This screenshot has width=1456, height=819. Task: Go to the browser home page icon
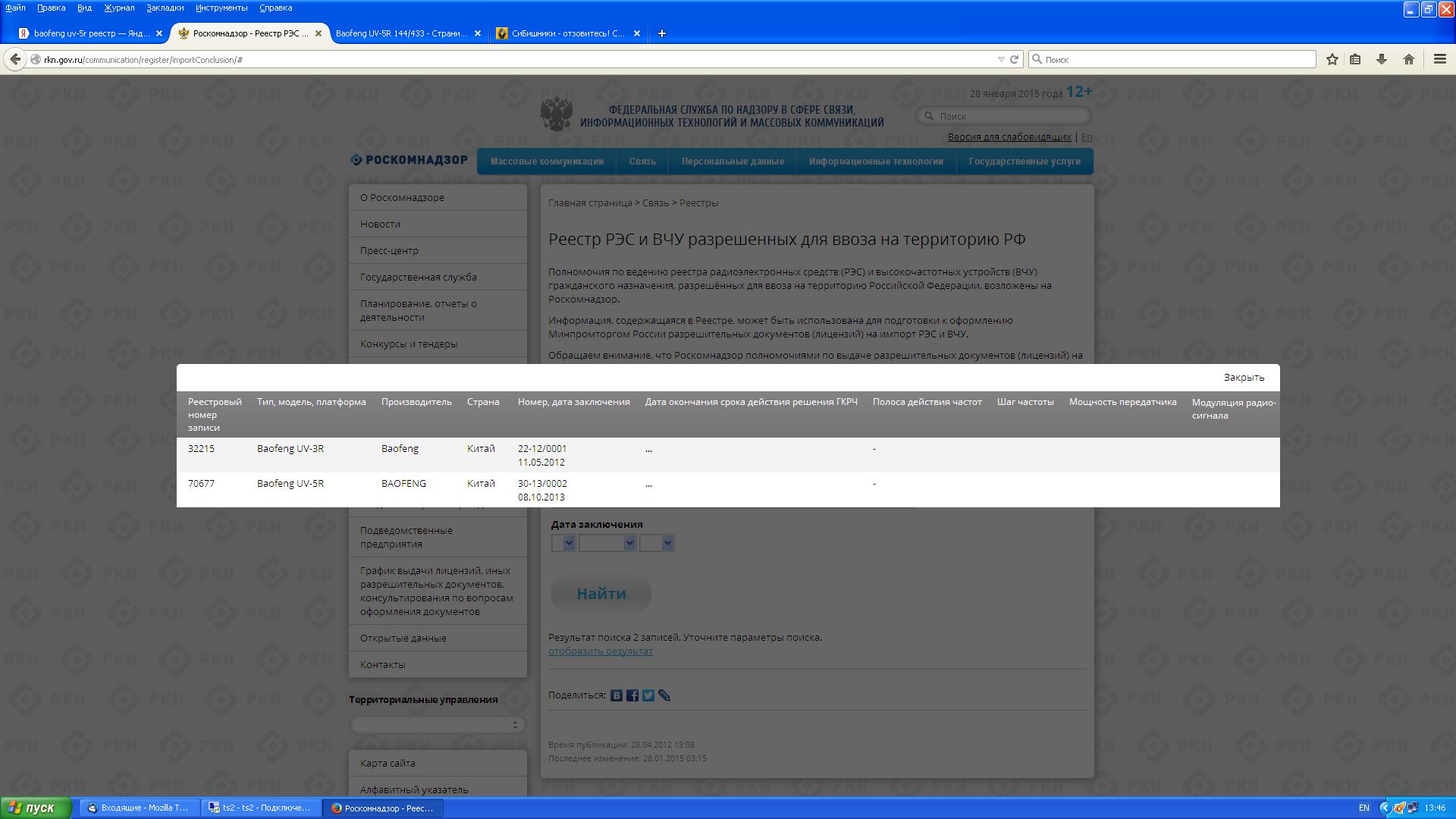point(1409,59)
